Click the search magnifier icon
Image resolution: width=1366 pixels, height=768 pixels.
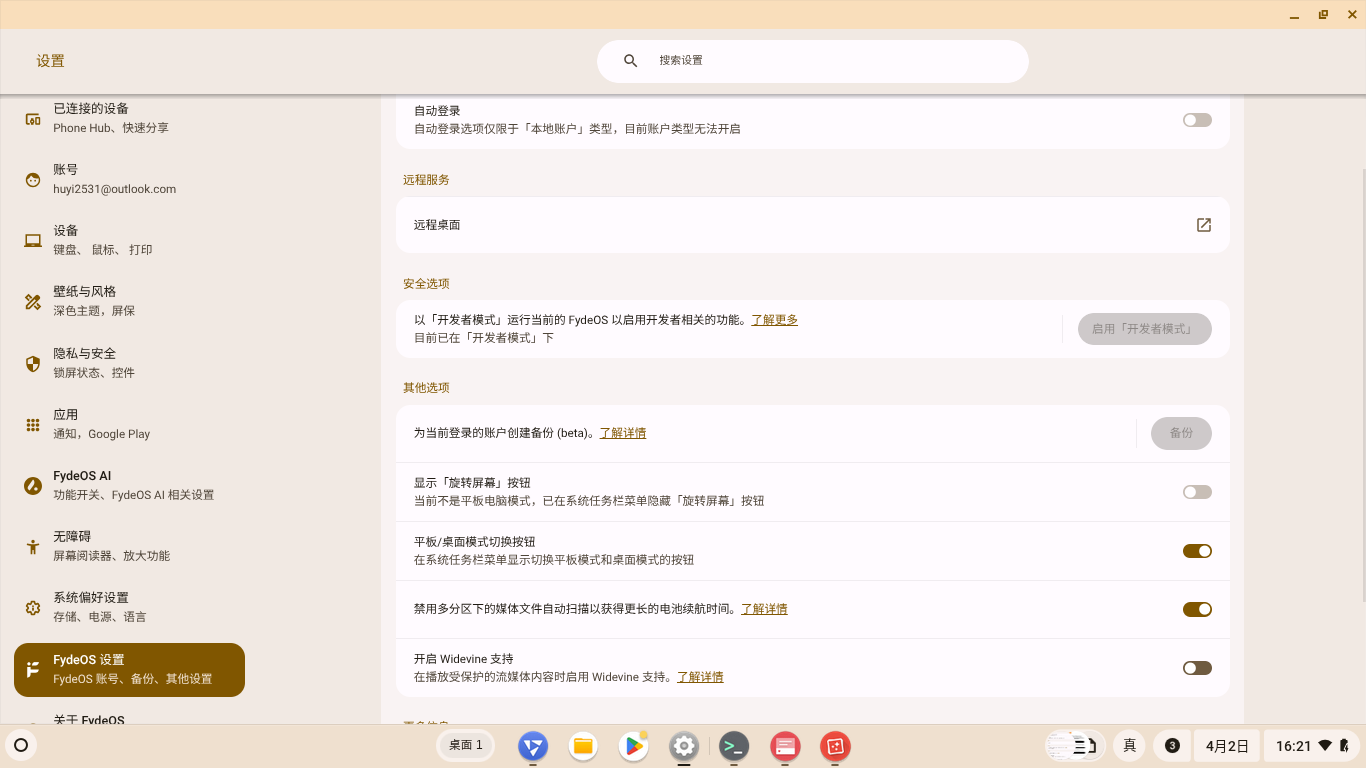(x=631, y=61)
